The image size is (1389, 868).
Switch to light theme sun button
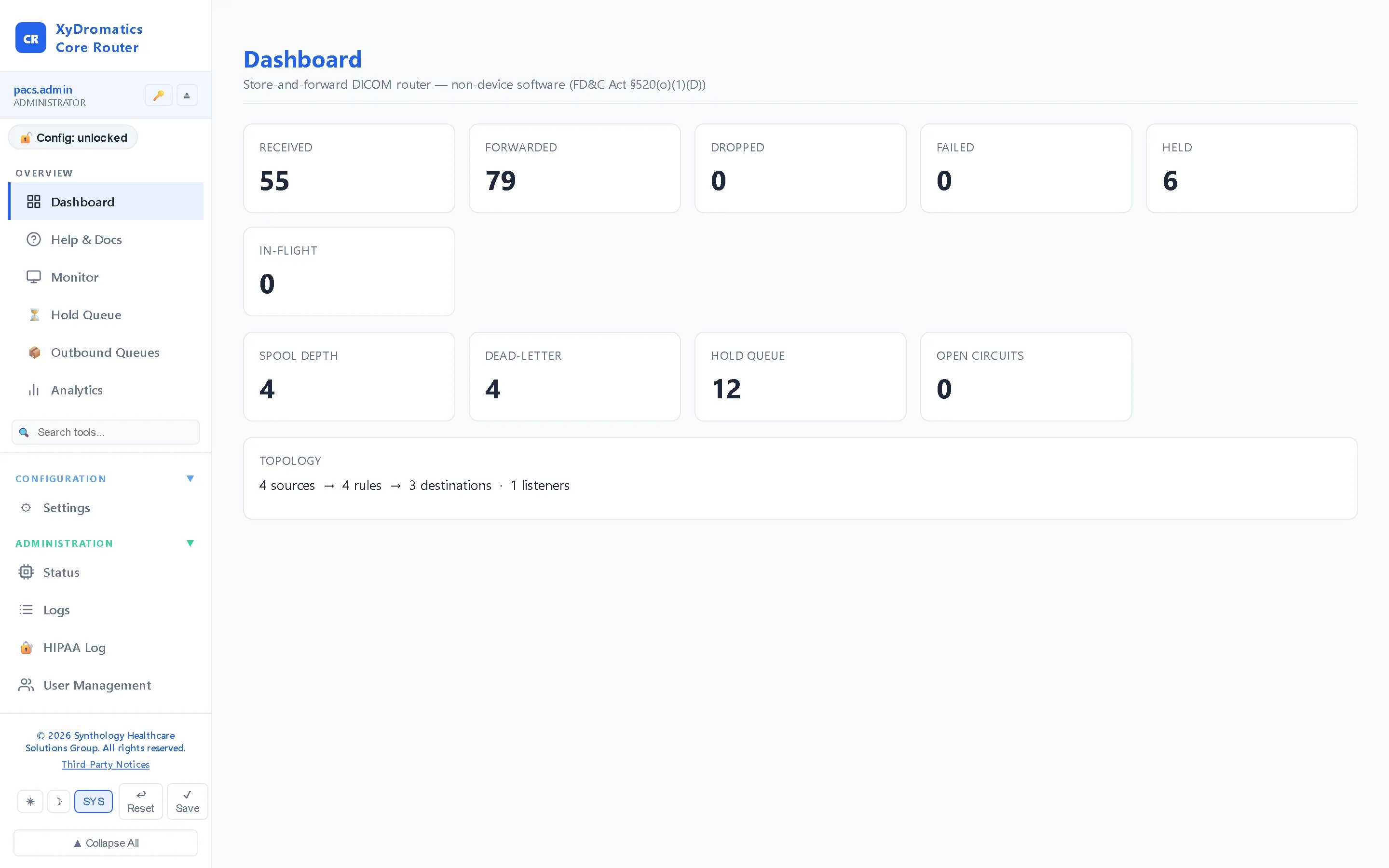(x=30, y=801)
